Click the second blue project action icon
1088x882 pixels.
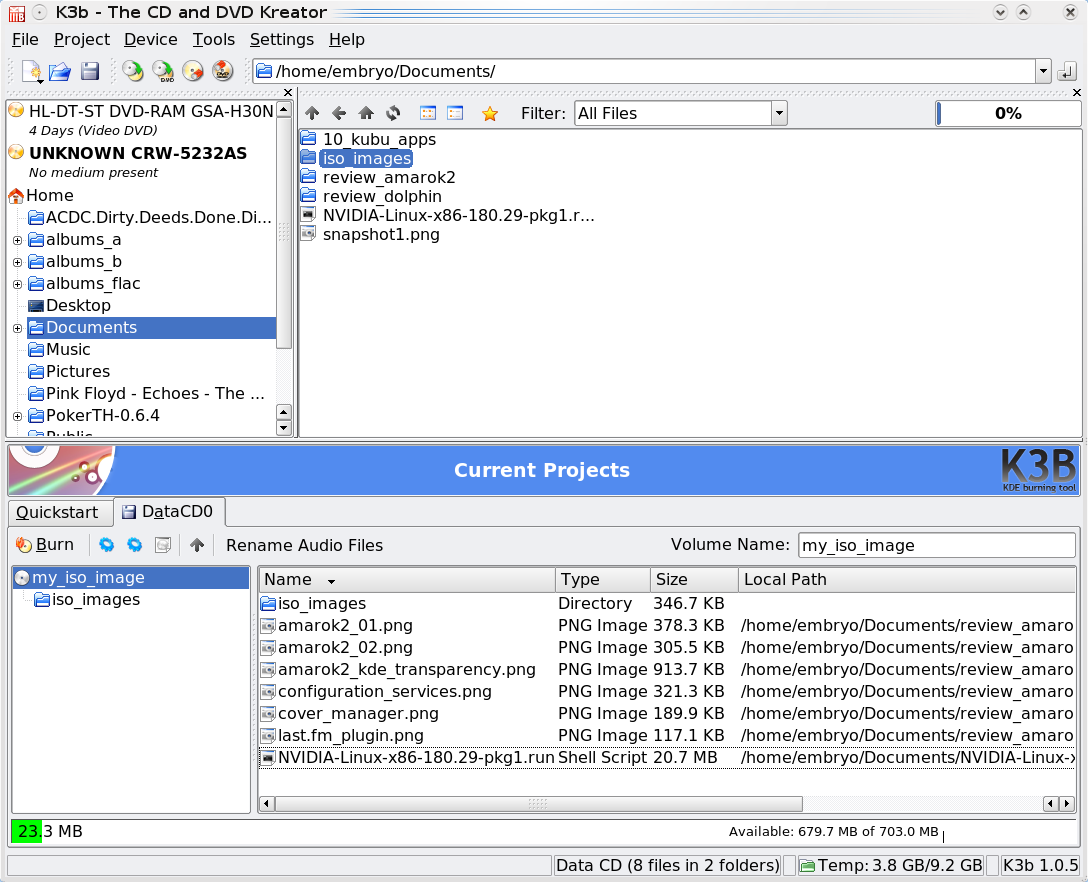point(135,545)
